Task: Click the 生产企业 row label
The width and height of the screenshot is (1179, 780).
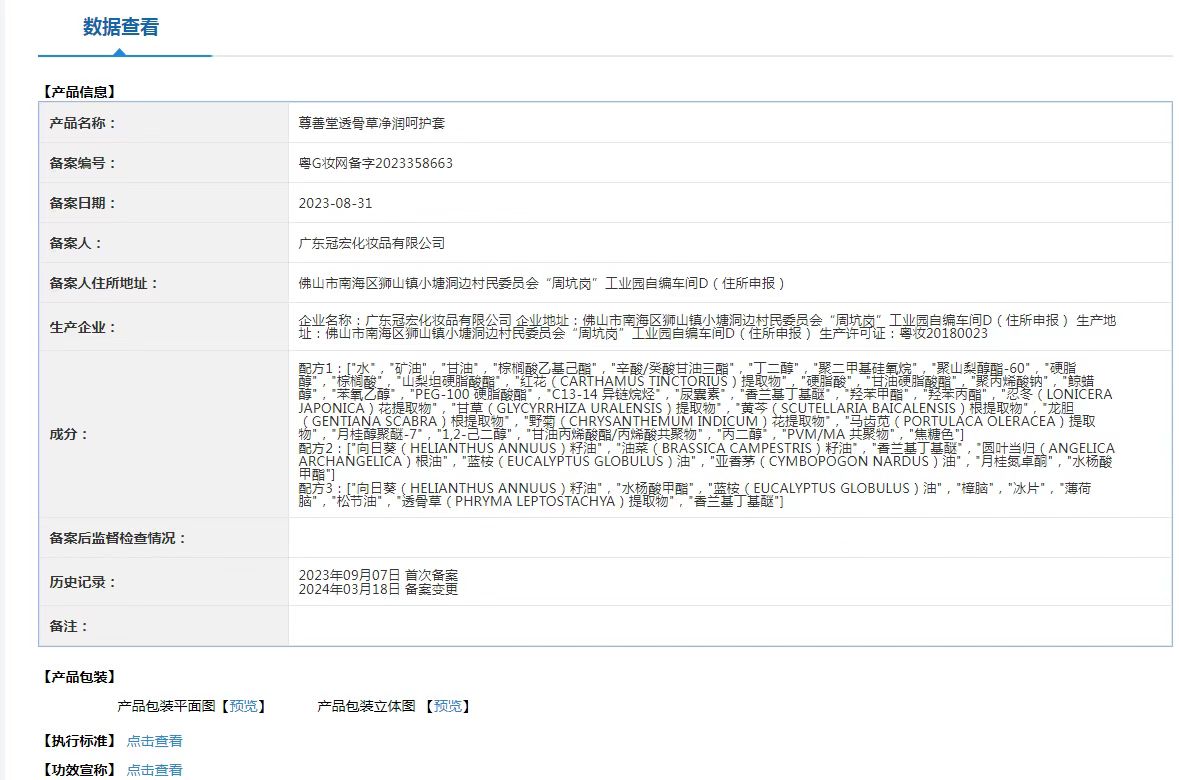Action: 83,327
